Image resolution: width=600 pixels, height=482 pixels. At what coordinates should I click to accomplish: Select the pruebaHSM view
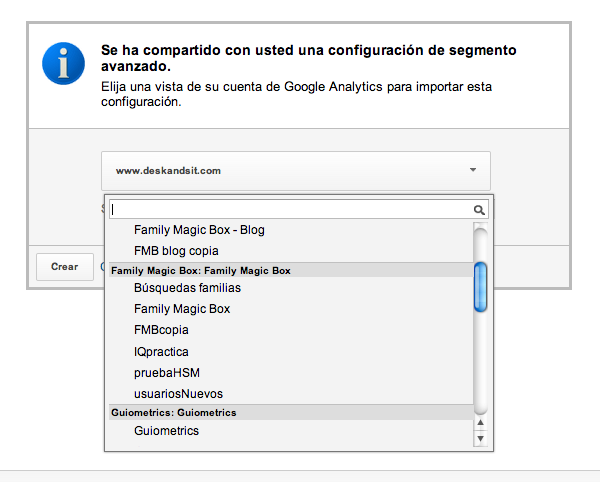(160, 373)
